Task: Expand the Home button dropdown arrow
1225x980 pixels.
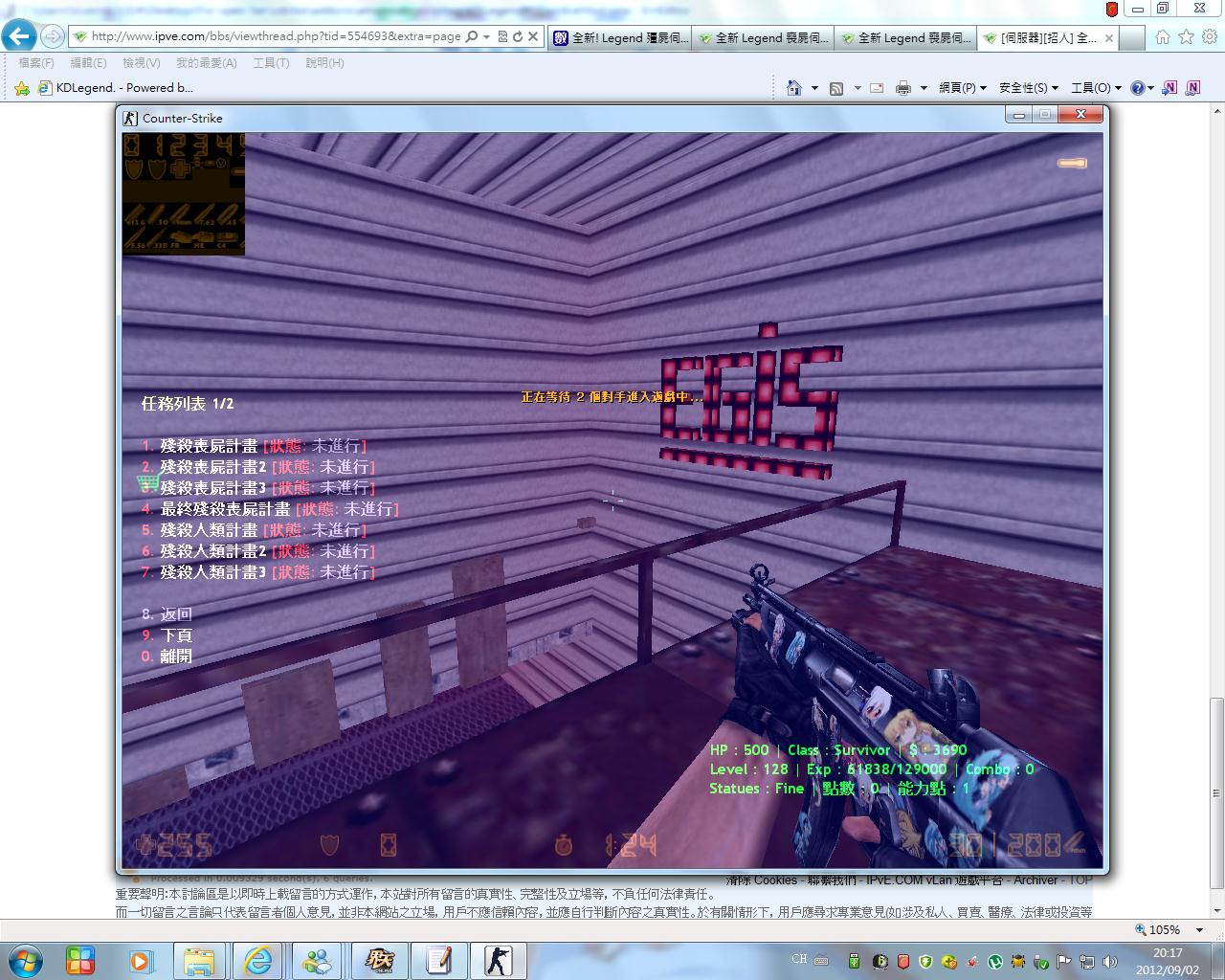Action: coord(814,88)
